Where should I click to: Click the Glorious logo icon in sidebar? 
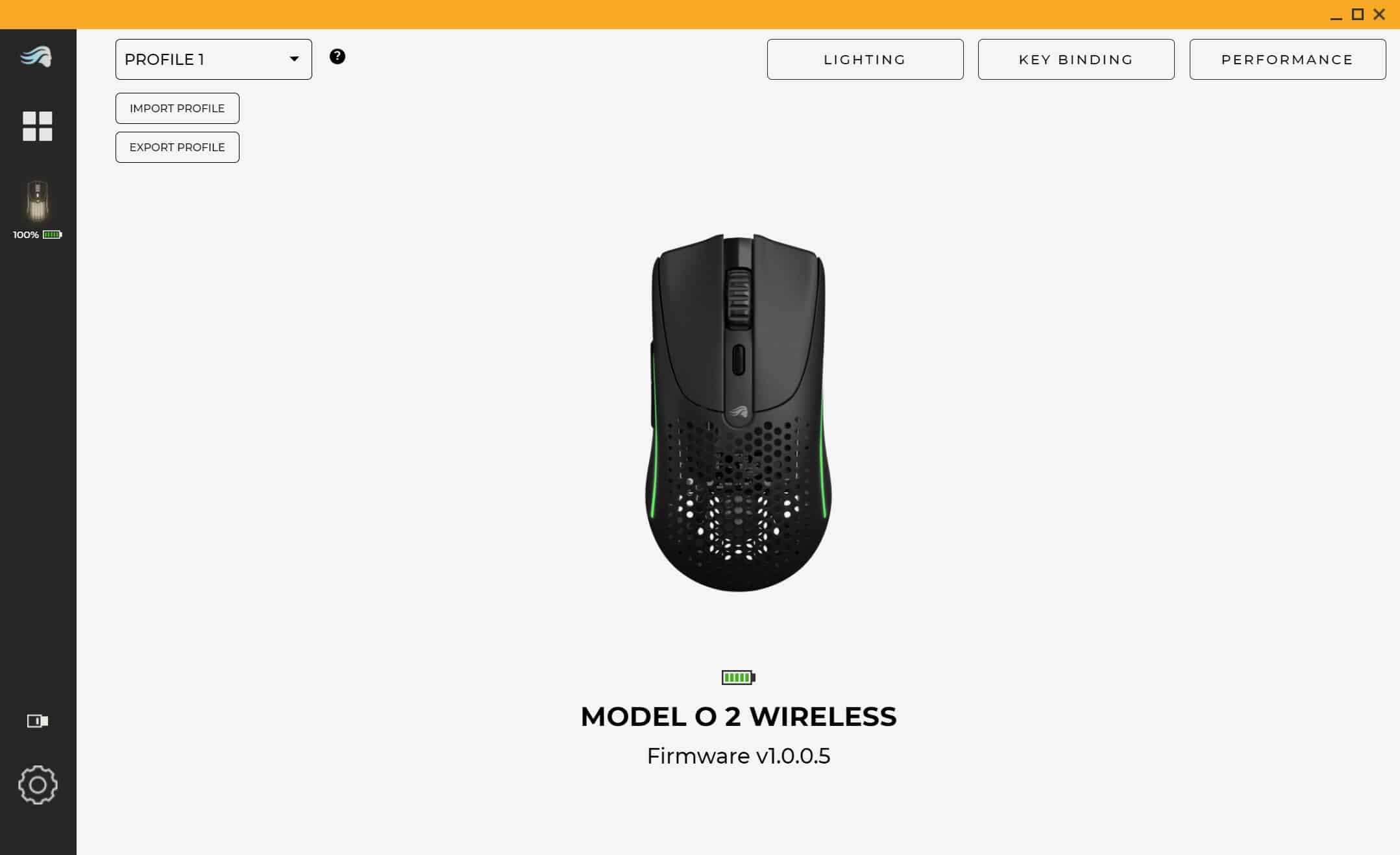tap(36, 57)
